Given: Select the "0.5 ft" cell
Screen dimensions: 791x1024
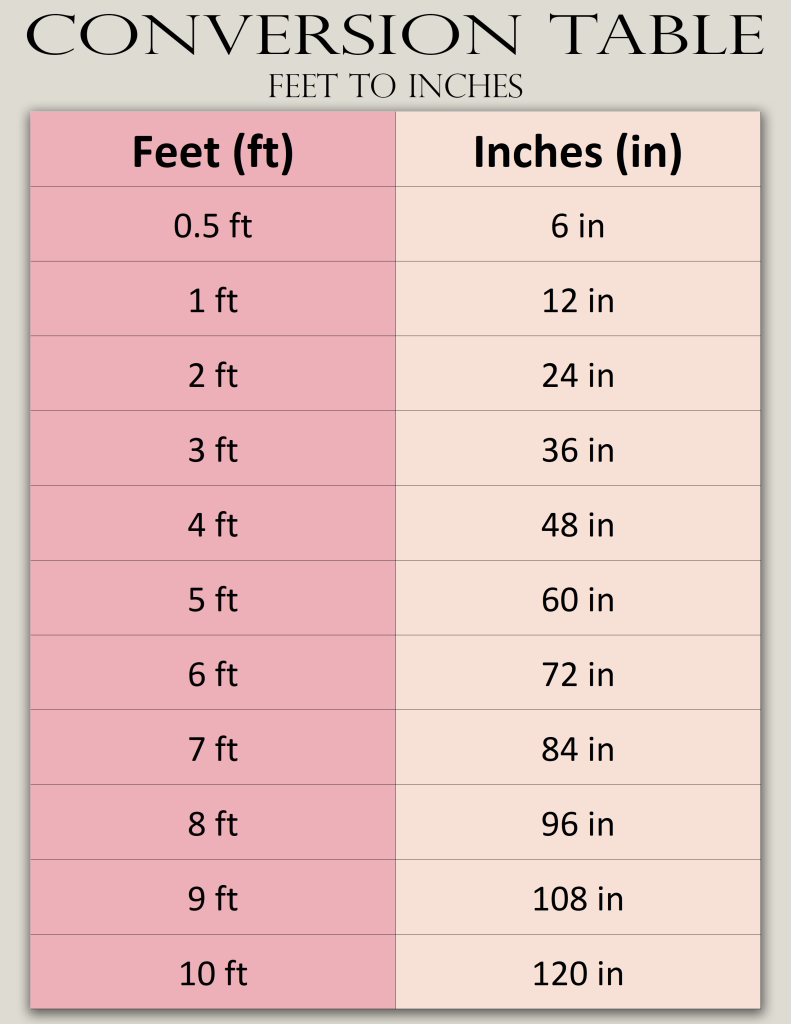Looking at the screenshot, I should [x=213, y=226].
